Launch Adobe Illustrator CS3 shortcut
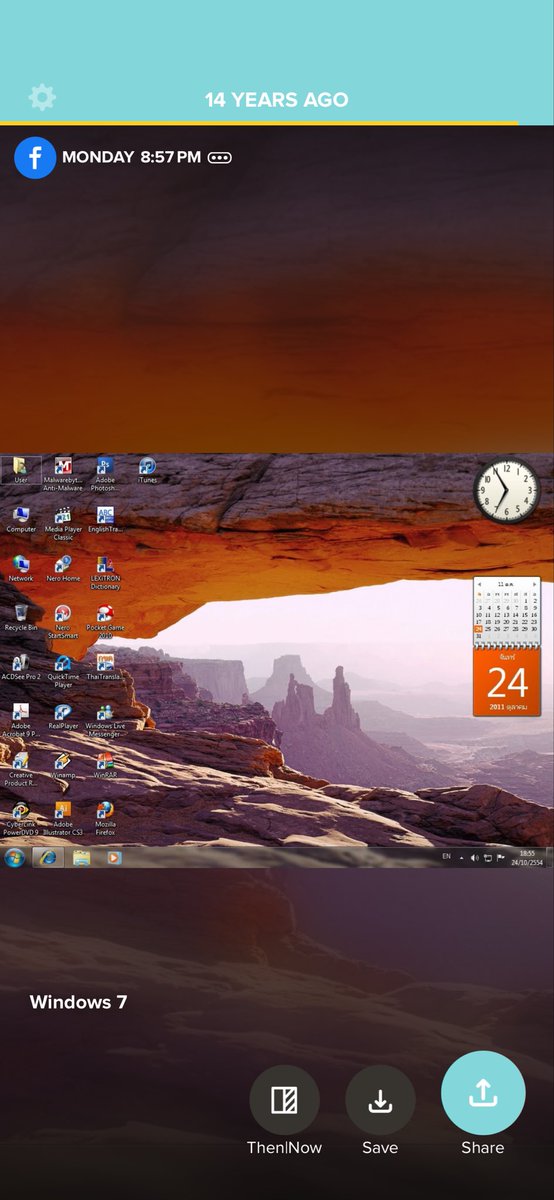The height and width of the screenshot is (1200, 554). (63, 818)
